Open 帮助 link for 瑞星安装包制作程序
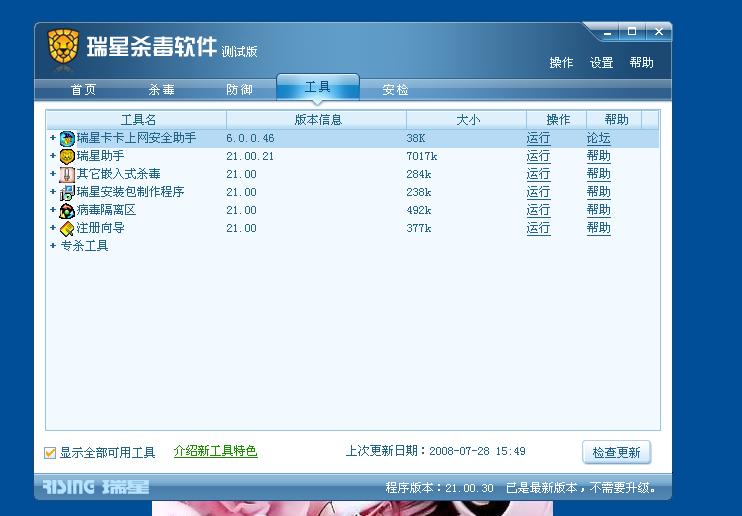This screenshot has height=516, width=742. point(599,192)
